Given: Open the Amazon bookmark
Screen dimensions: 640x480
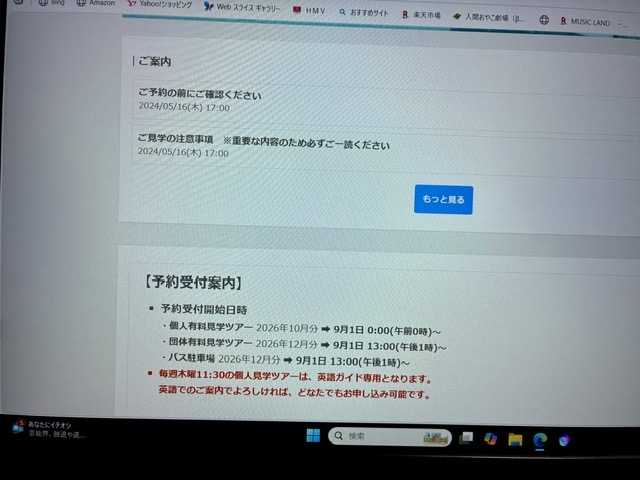Looking at the screenshot, I should tap(97, 2).
